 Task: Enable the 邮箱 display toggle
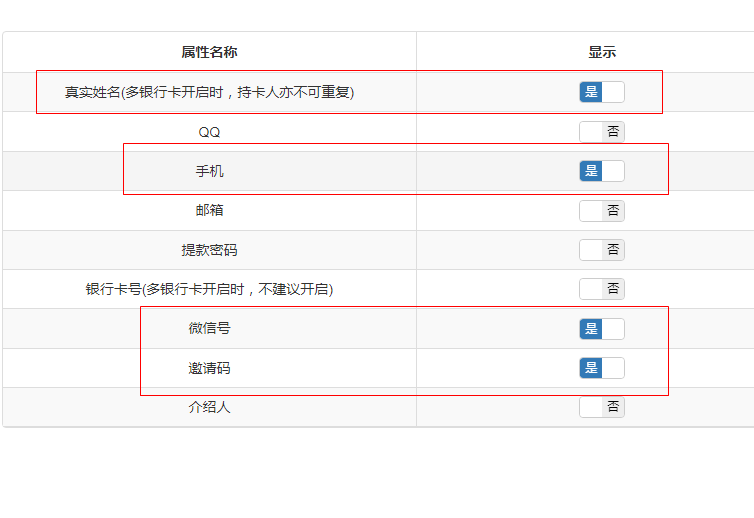601,211
